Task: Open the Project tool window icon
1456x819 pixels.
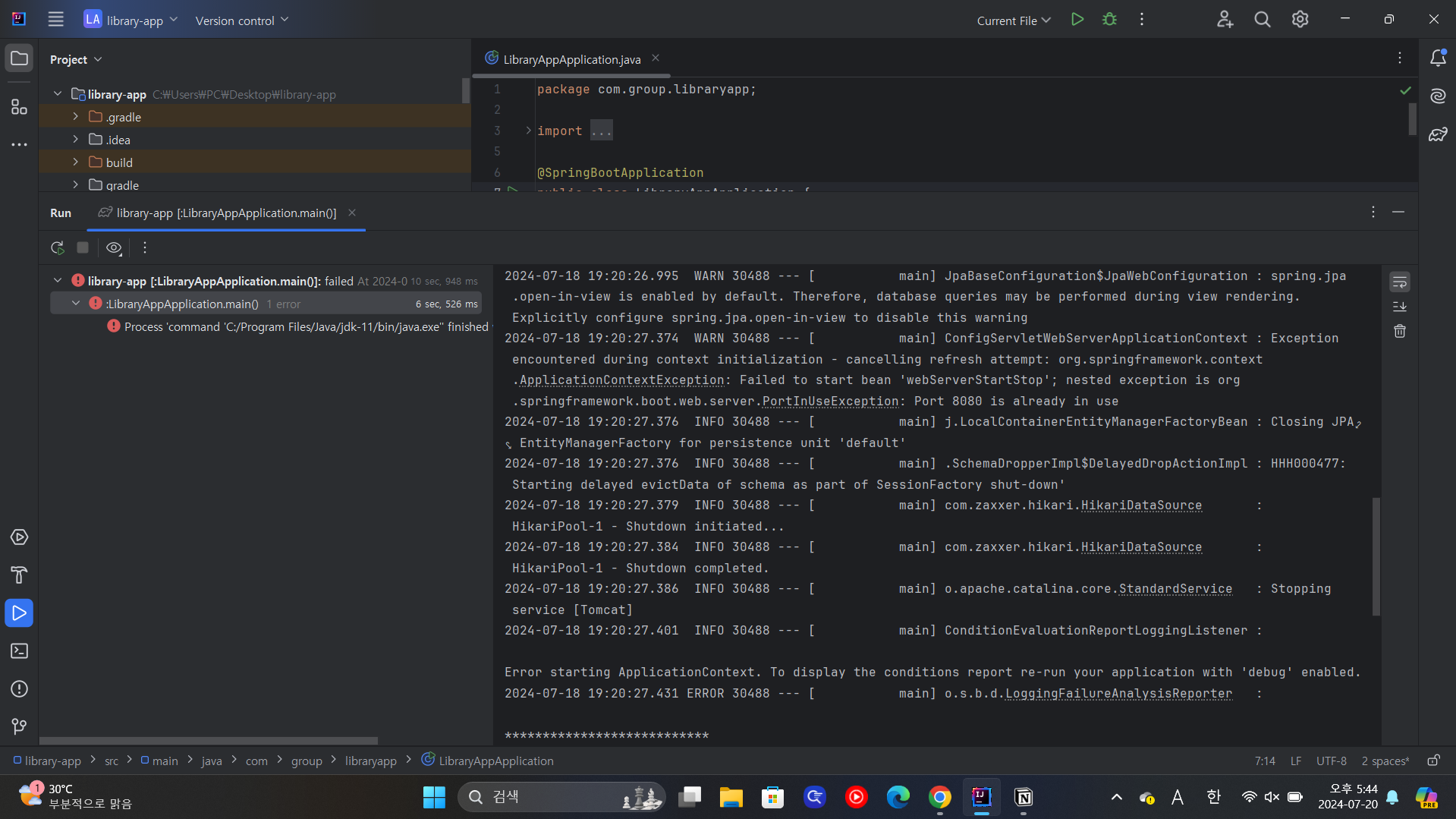Action: coord(19,58)
